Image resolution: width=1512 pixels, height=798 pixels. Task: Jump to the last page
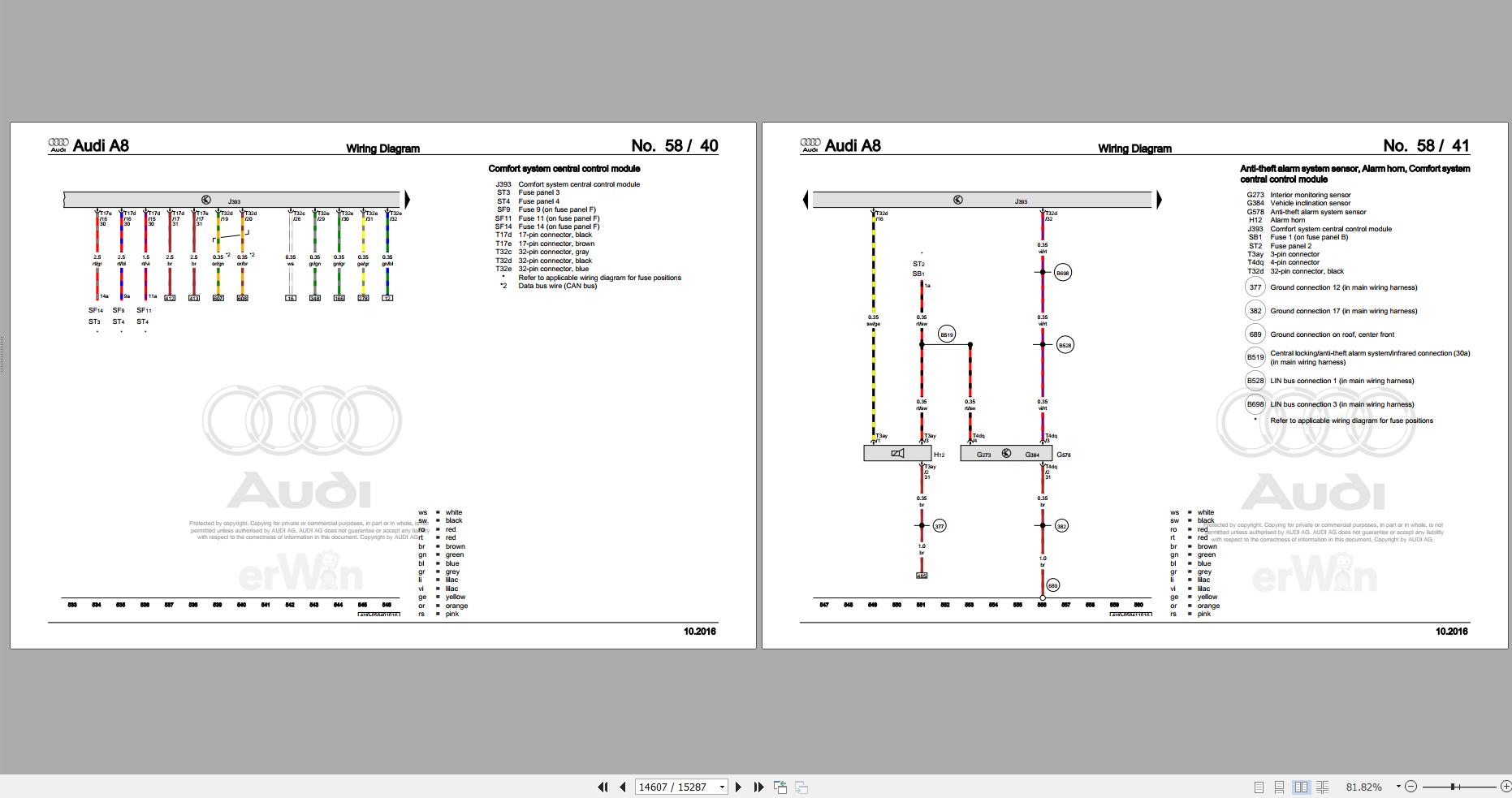pyautogui.click(x=758, y=787)
